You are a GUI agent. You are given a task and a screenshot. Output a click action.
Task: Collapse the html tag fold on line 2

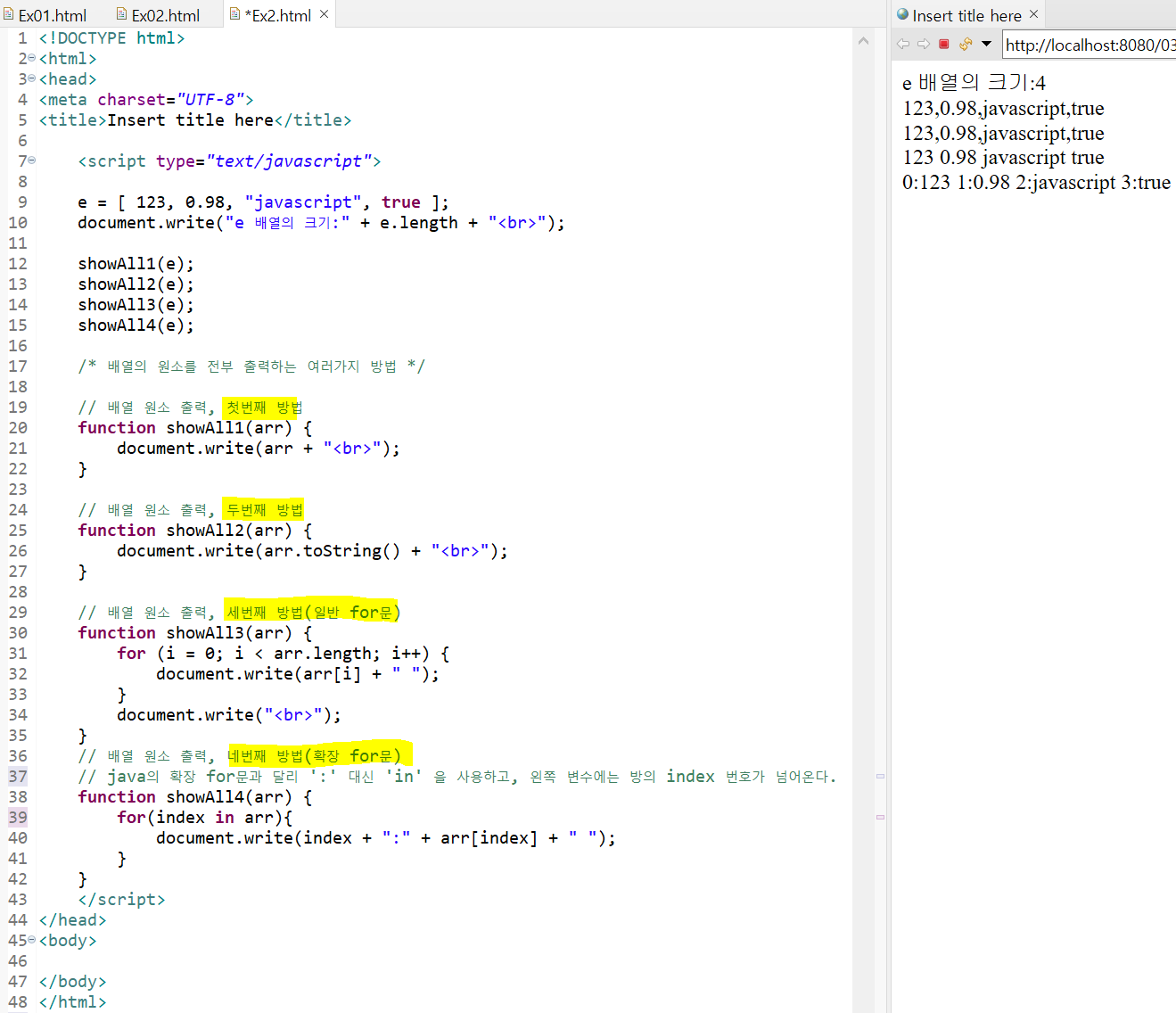(x=32, y=58)
